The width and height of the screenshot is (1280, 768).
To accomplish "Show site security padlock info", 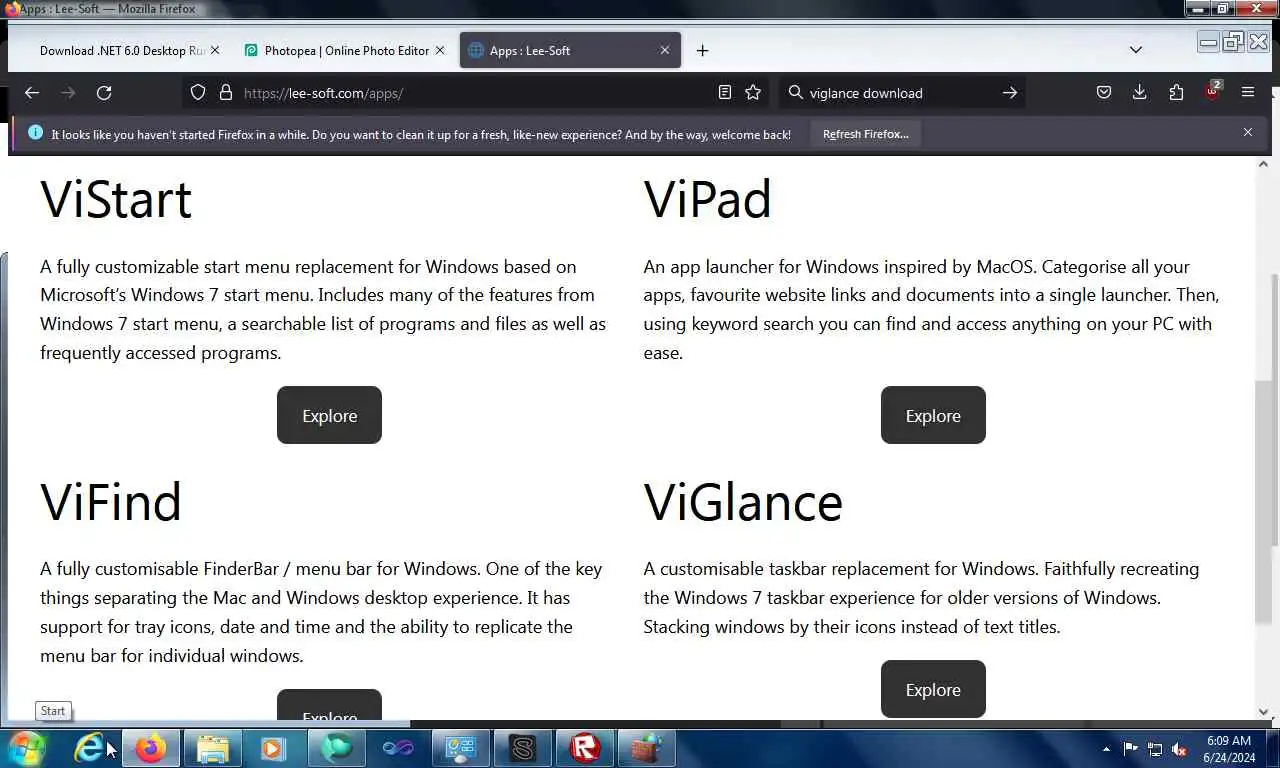I will pos(226,93).
